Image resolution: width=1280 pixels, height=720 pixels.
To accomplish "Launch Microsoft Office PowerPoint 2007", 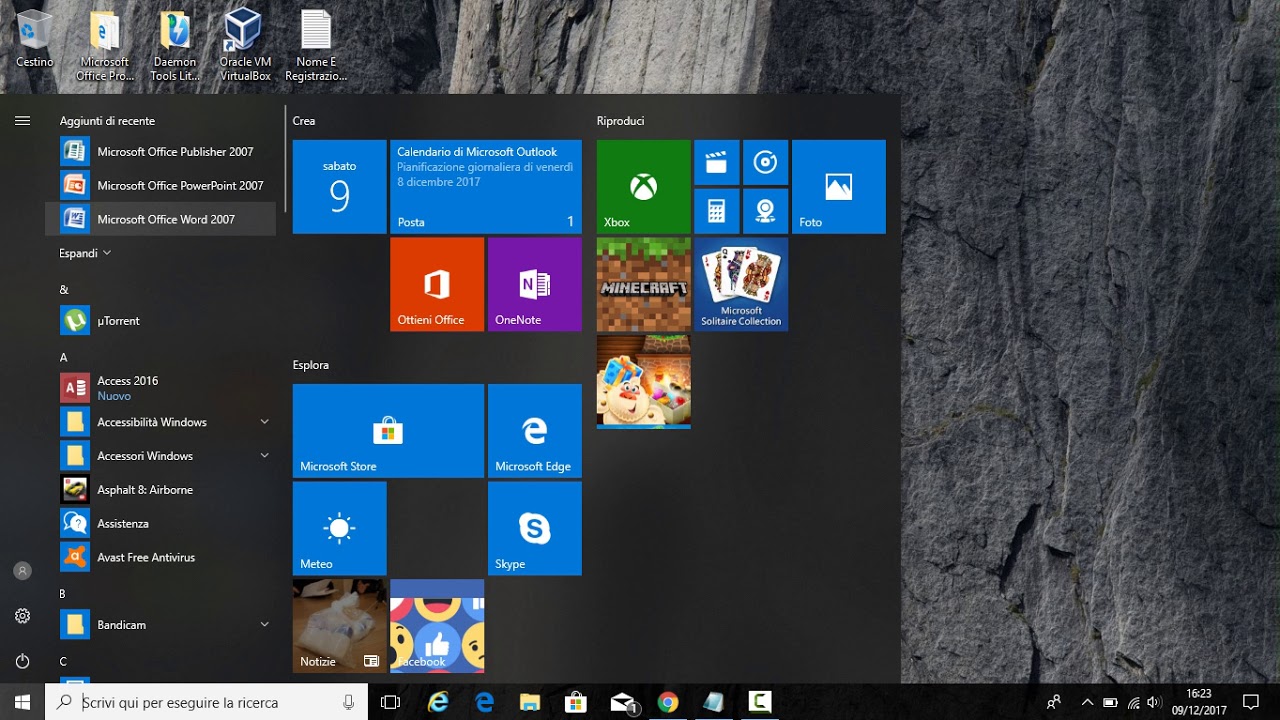I will coord(160,186).
